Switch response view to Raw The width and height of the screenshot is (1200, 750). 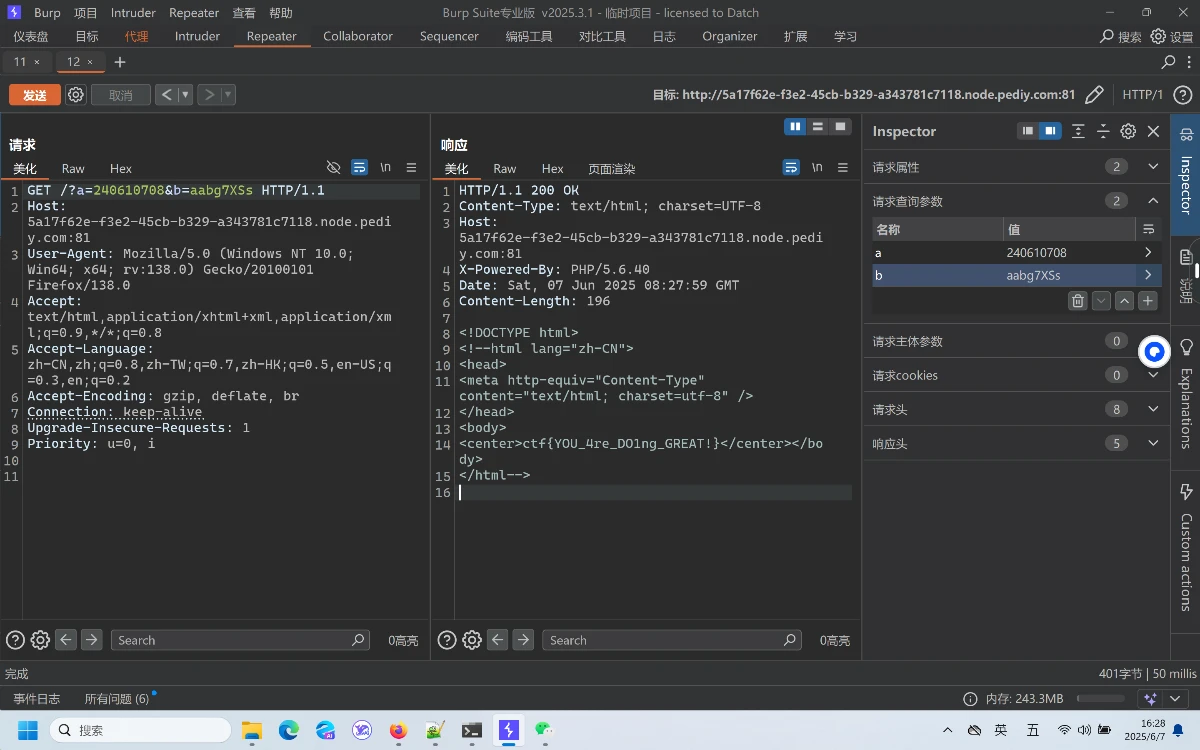[505, 168]
